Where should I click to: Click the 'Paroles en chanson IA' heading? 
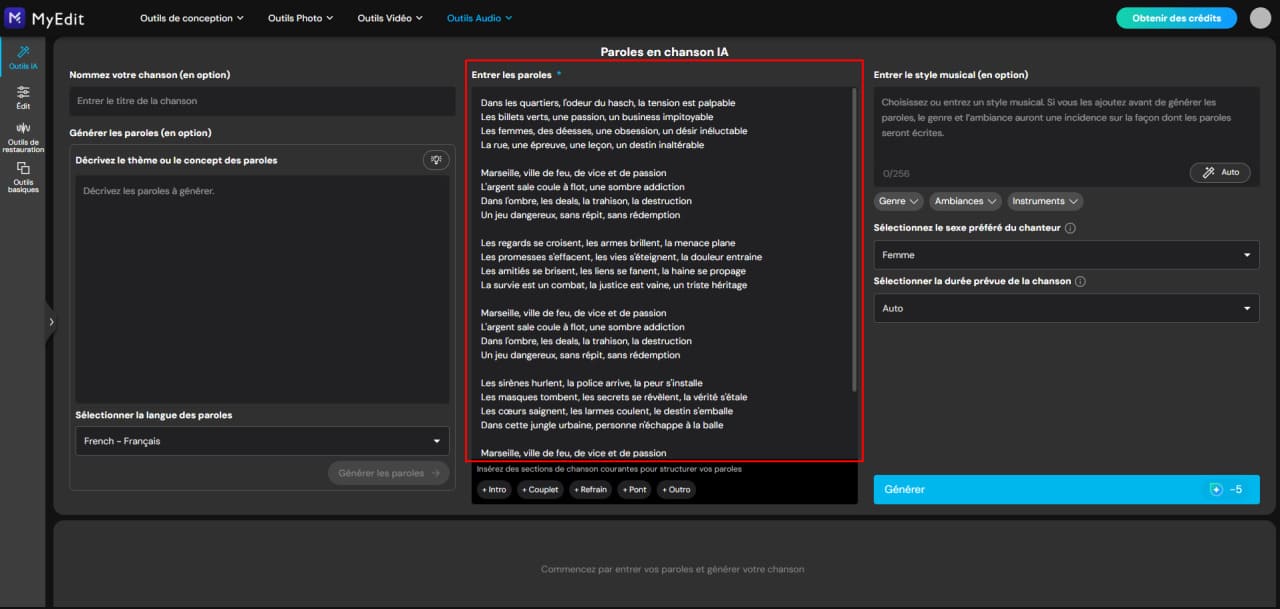tap(664, 52)
